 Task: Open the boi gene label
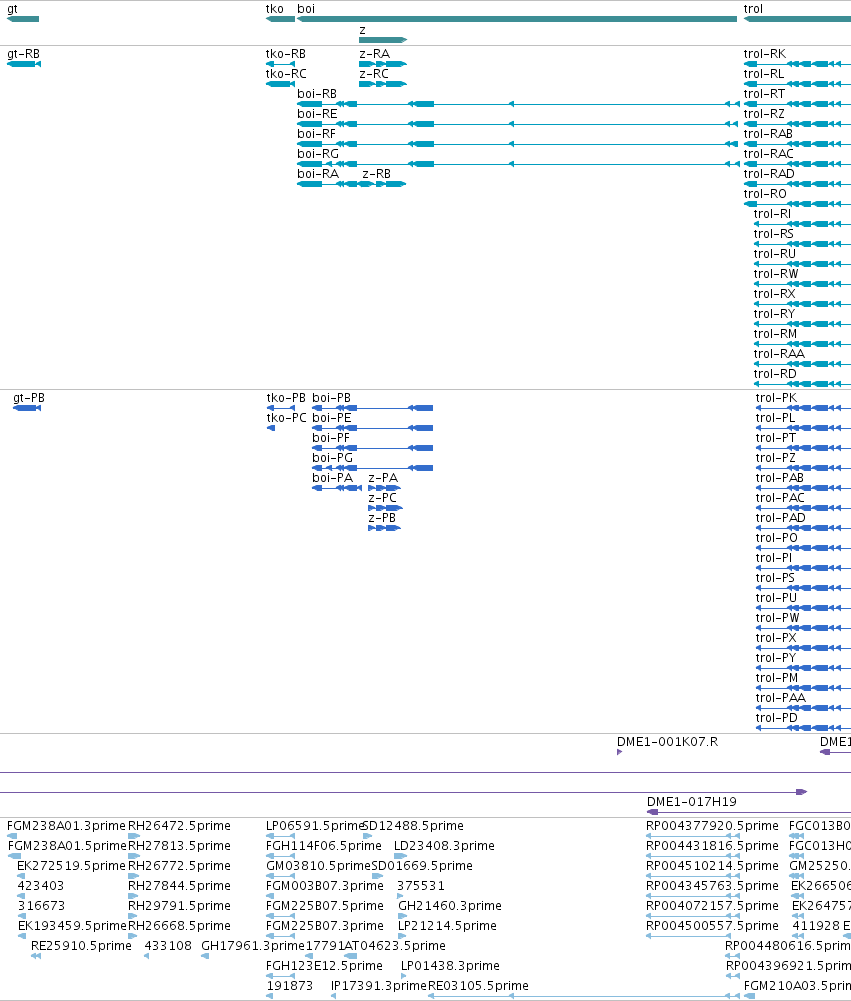click(x=306, y=9)
